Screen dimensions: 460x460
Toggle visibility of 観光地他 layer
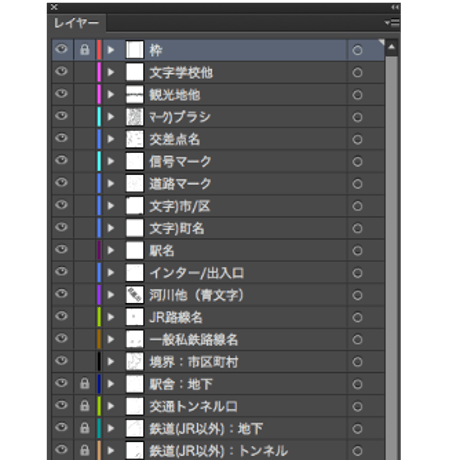coord(62,94)
